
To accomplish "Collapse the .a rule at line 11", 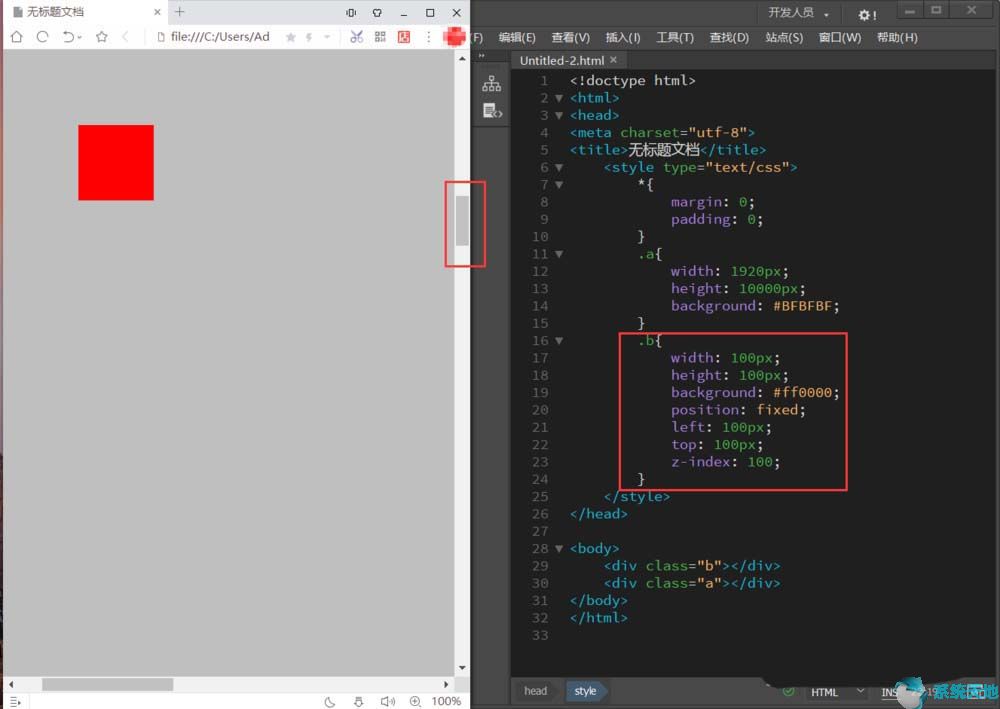I will tap(559, 254).
